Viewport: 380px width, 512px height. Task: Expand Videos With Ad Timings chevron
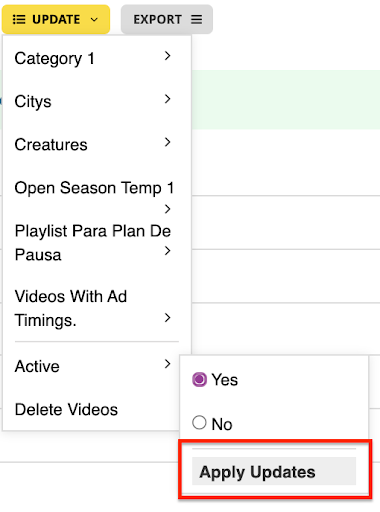click(167, 318)
